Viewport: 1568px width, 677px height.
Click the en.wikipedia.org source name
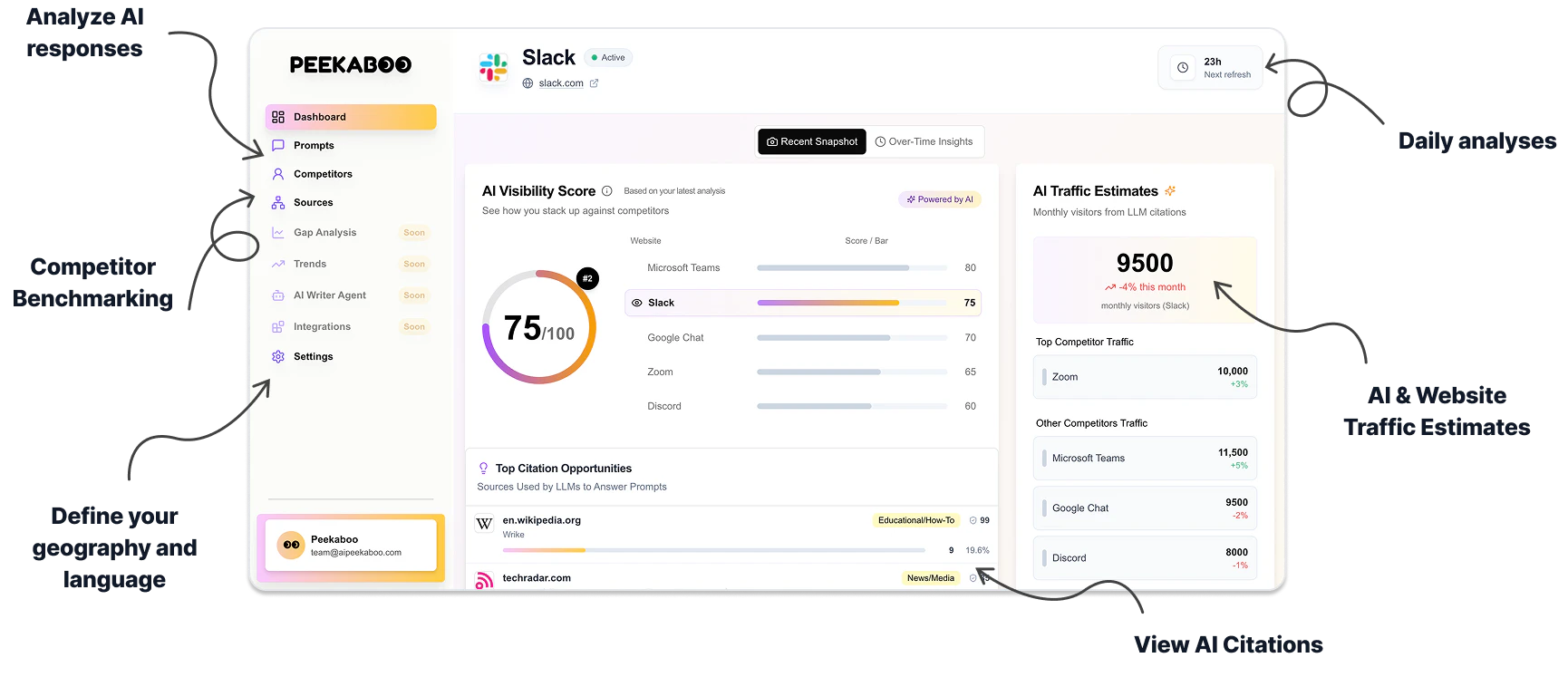[x=542, y=520]
